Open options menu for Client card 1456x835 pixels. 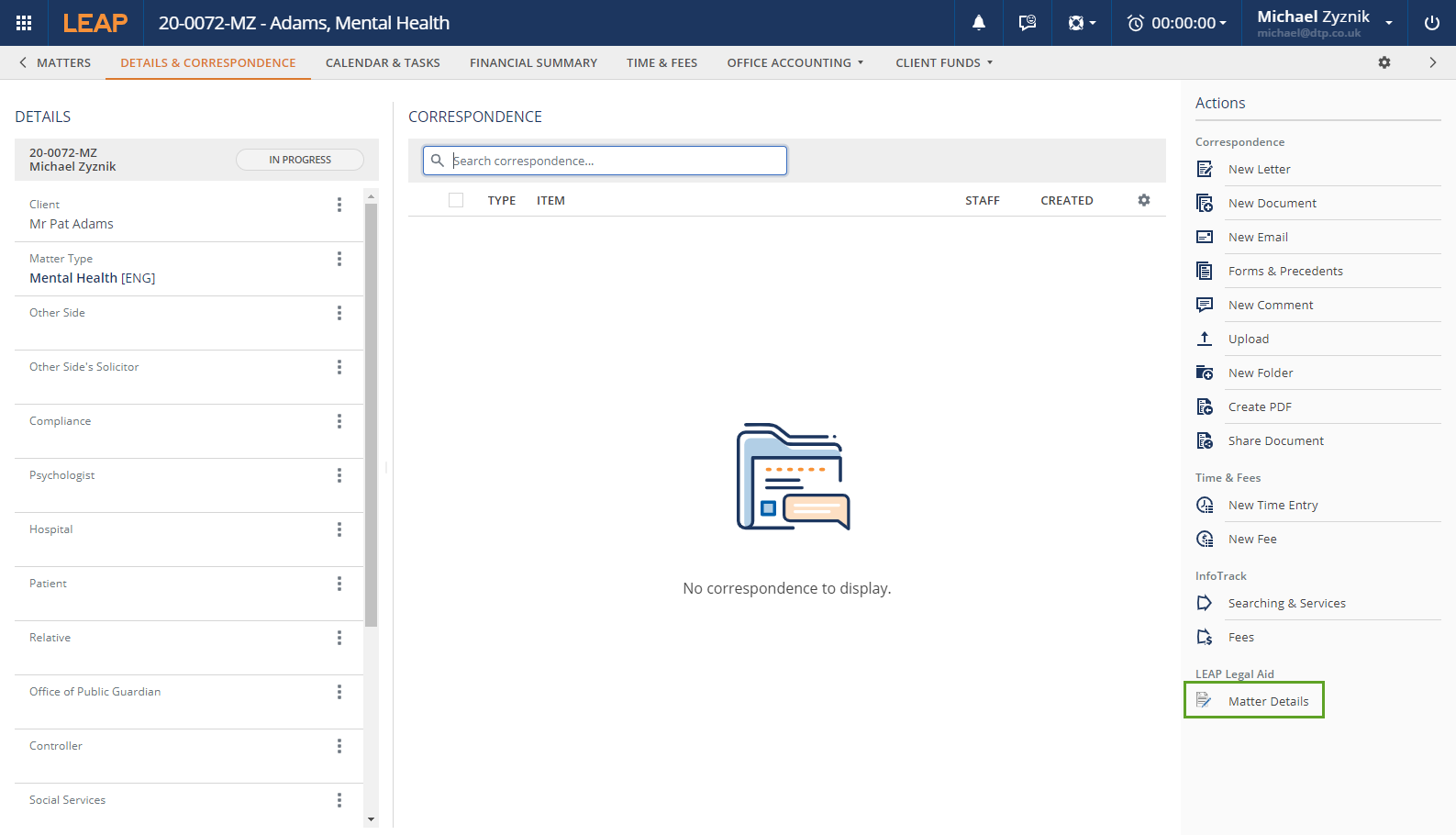pyautogui.click(x=339, y=205)
